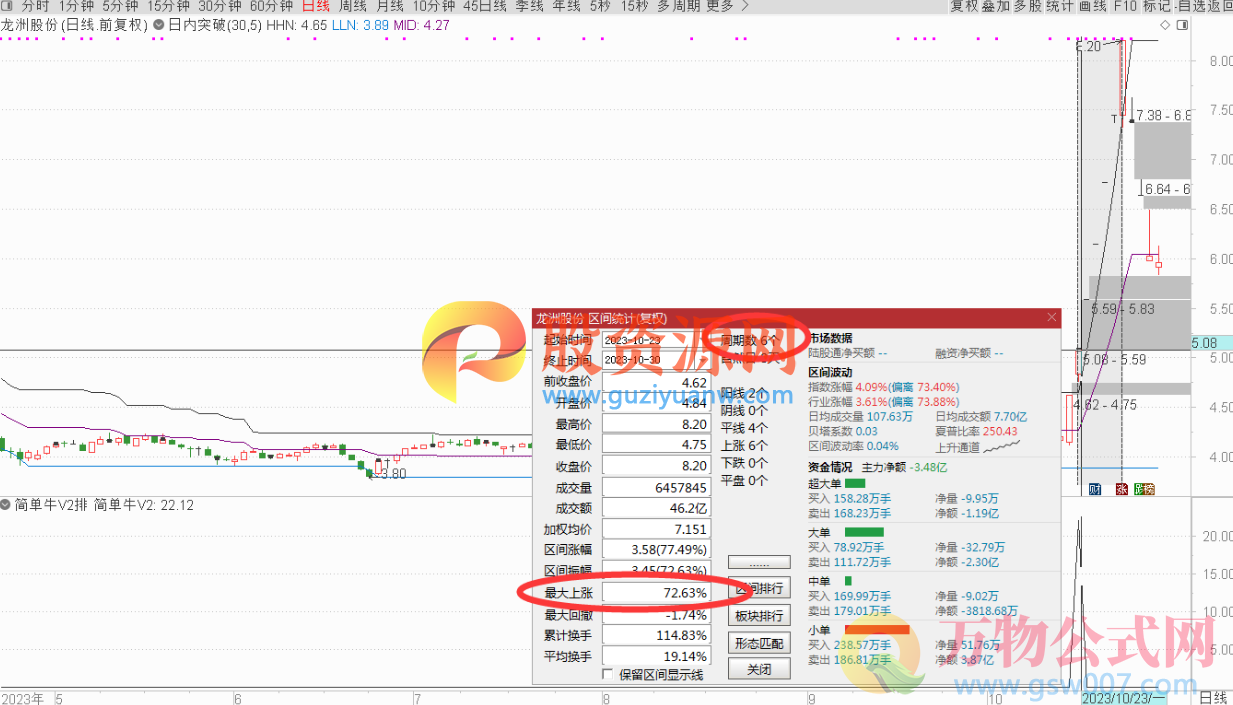
Task: Click the round icon before 日内突破 indicator
Action: click(158, 24)
